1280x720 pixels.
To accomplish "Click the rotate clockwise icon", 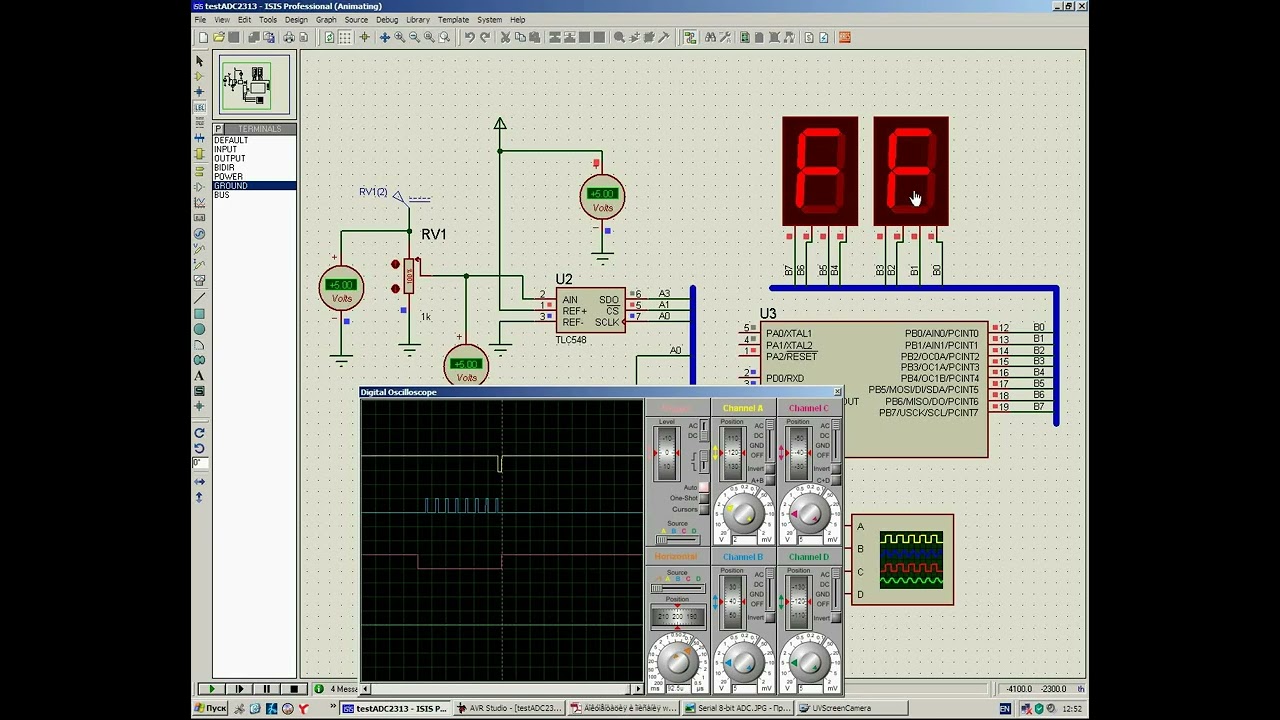I will [199, 433].
